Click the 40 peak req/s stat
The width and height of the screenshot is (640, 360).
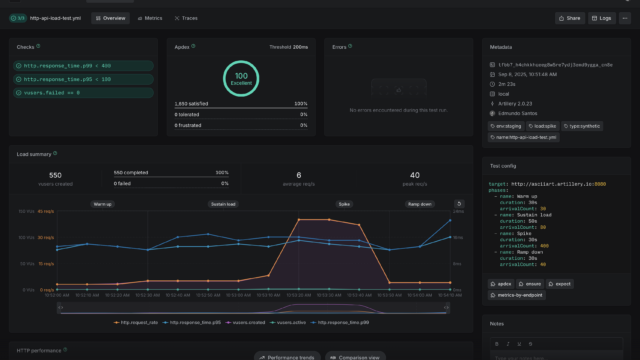(x=415, y=178)
